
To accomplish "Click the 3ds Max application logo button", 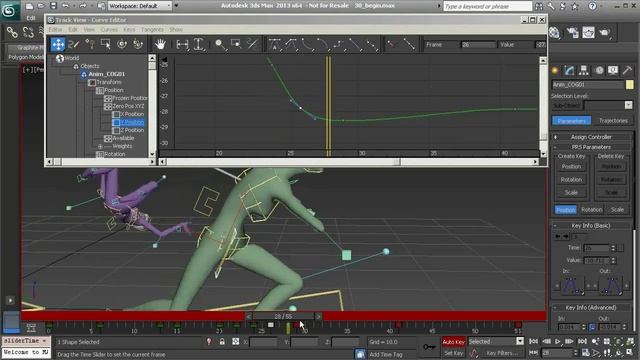I will pos(9,10).
